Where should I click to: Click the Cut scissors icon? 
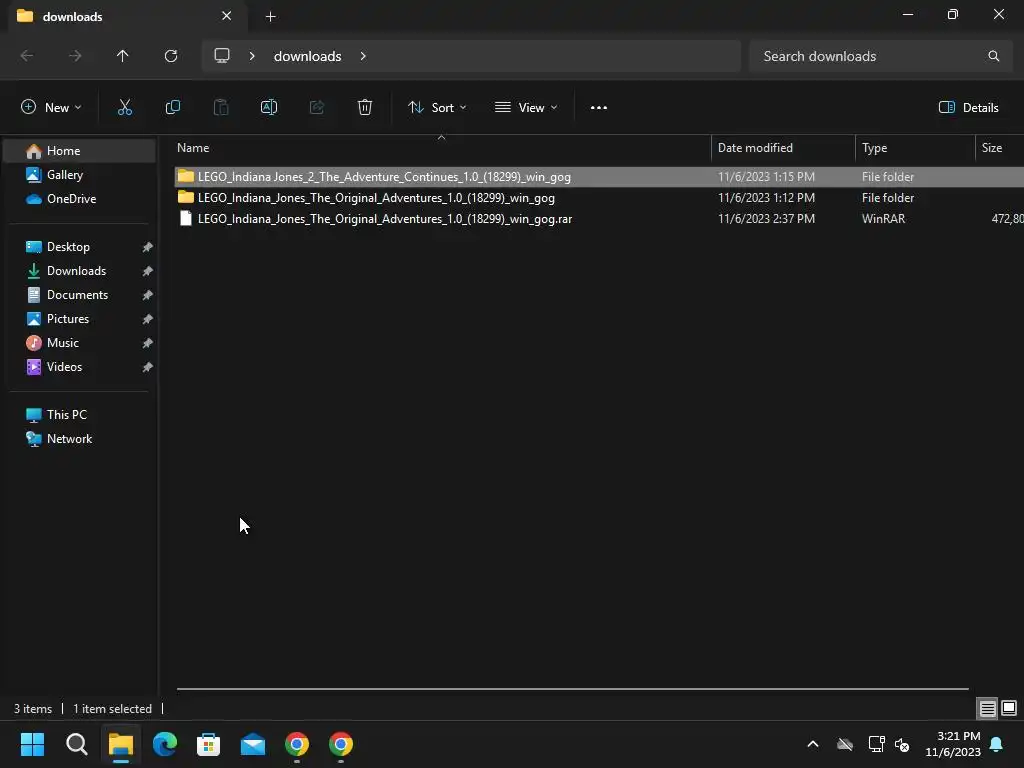(125, 108)
